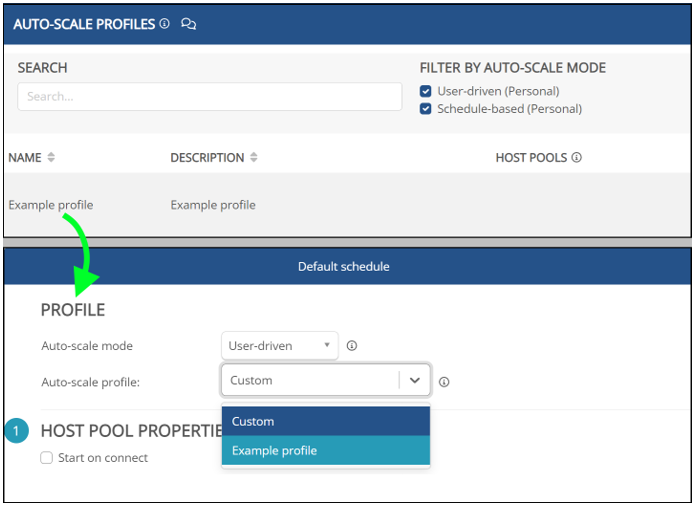Screen dimensions: 699x508
Task: Click info icon next to Auto-scale profile dropdown
Action: click(x=444, y=381)
